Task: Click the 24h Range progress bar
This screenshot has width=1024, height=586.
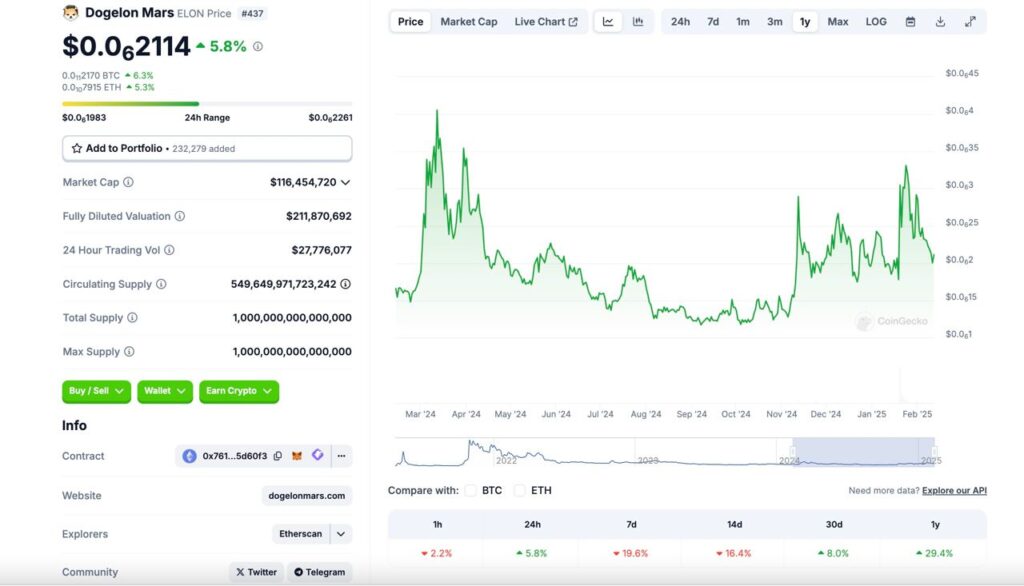Action: point(207,103)
